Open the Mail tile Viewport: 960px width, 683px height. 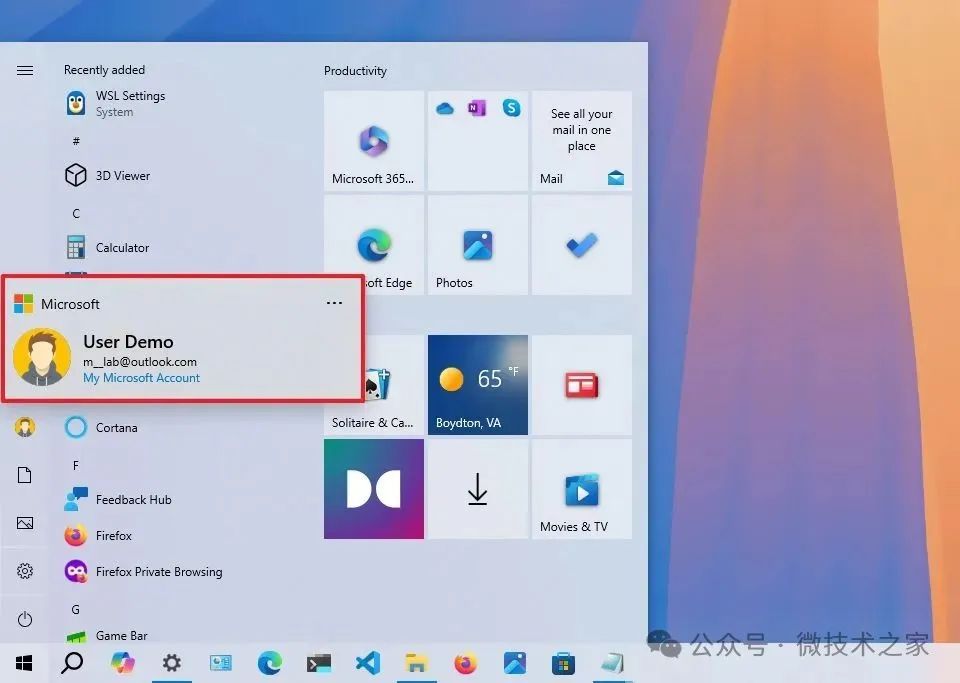click(582, 141)
